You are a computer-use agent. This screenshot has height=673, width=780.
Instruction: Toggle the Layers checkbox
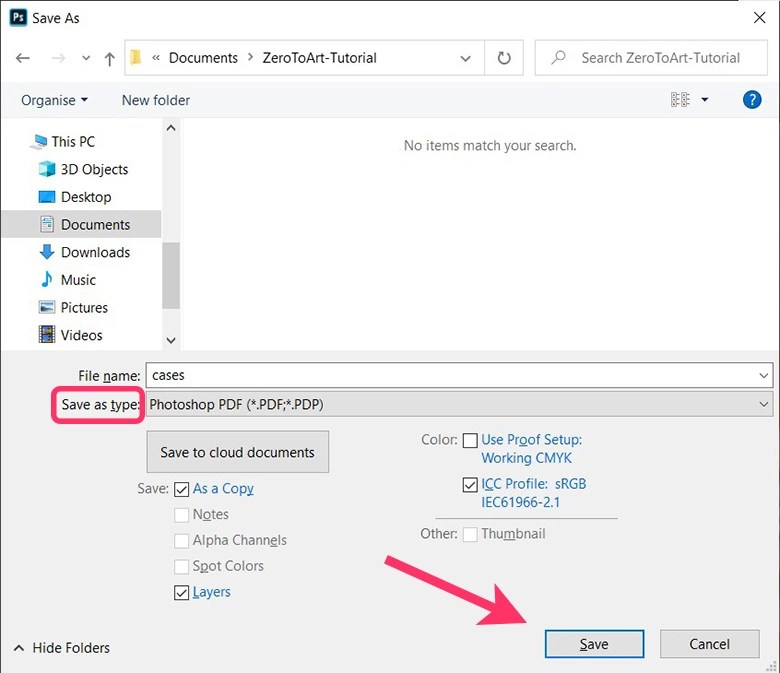point(181,592)
